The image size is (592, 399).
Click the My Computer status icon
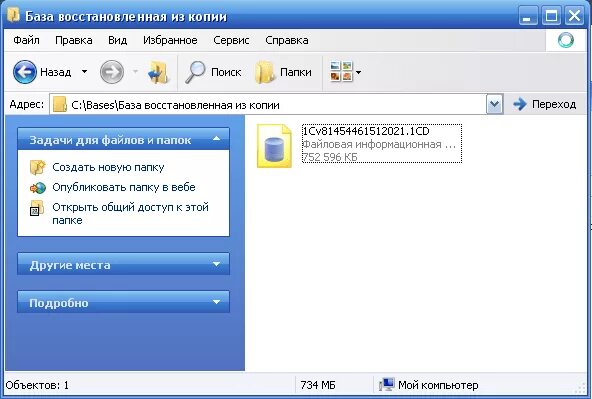(x=386, y=384)
